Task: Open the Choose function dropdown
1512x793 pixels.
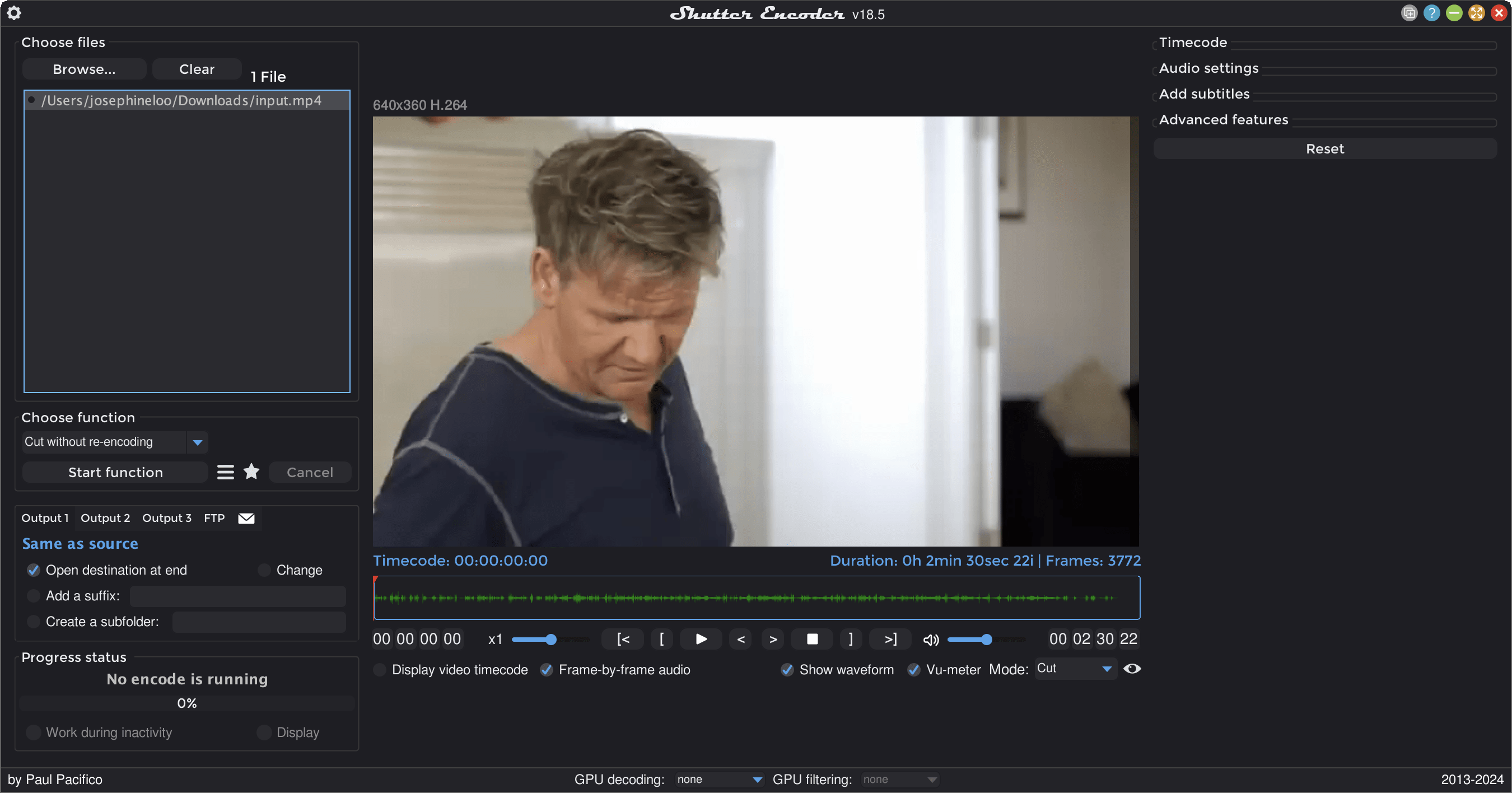Action: coord(115,442)
